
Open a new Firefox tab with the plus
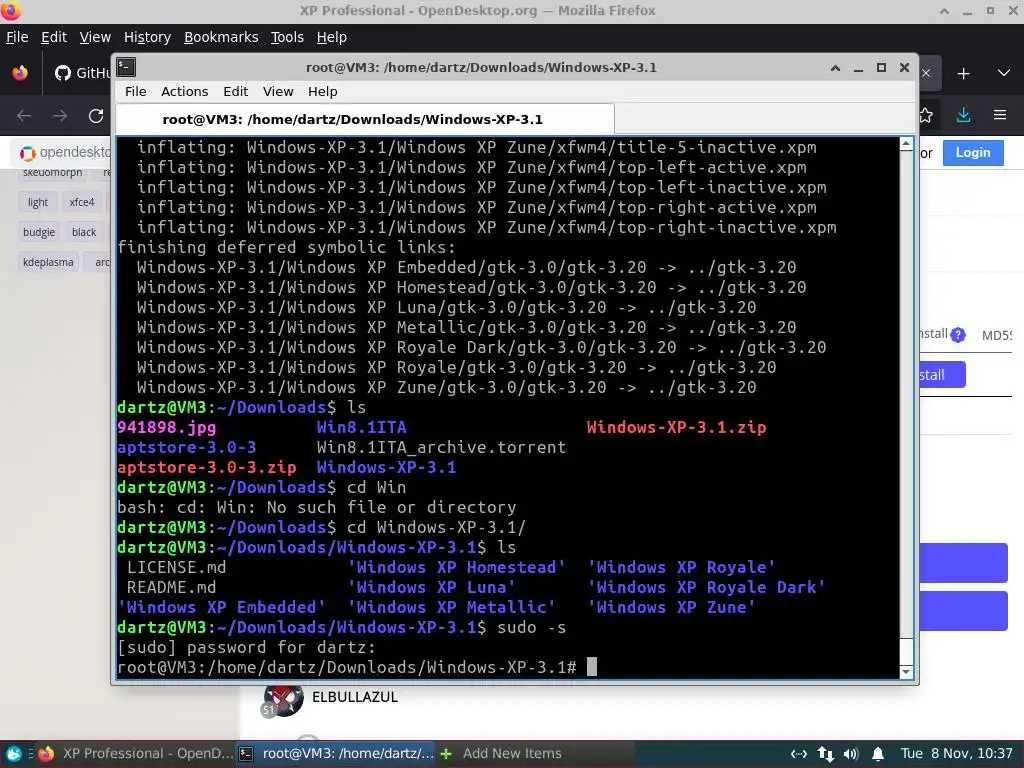(x=963, y=74)
